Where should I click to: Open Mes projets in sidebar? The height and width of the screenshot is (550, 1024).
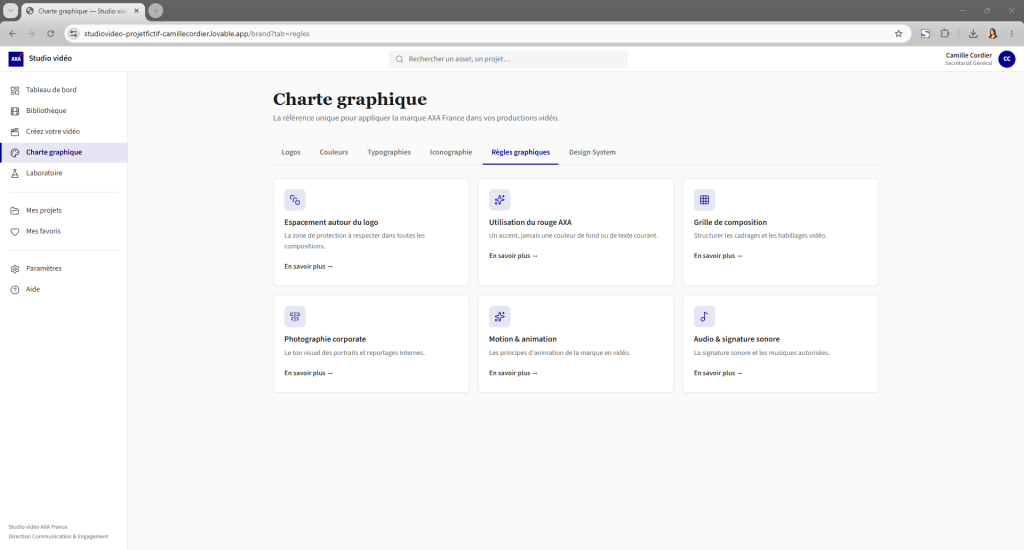[64, 211]
